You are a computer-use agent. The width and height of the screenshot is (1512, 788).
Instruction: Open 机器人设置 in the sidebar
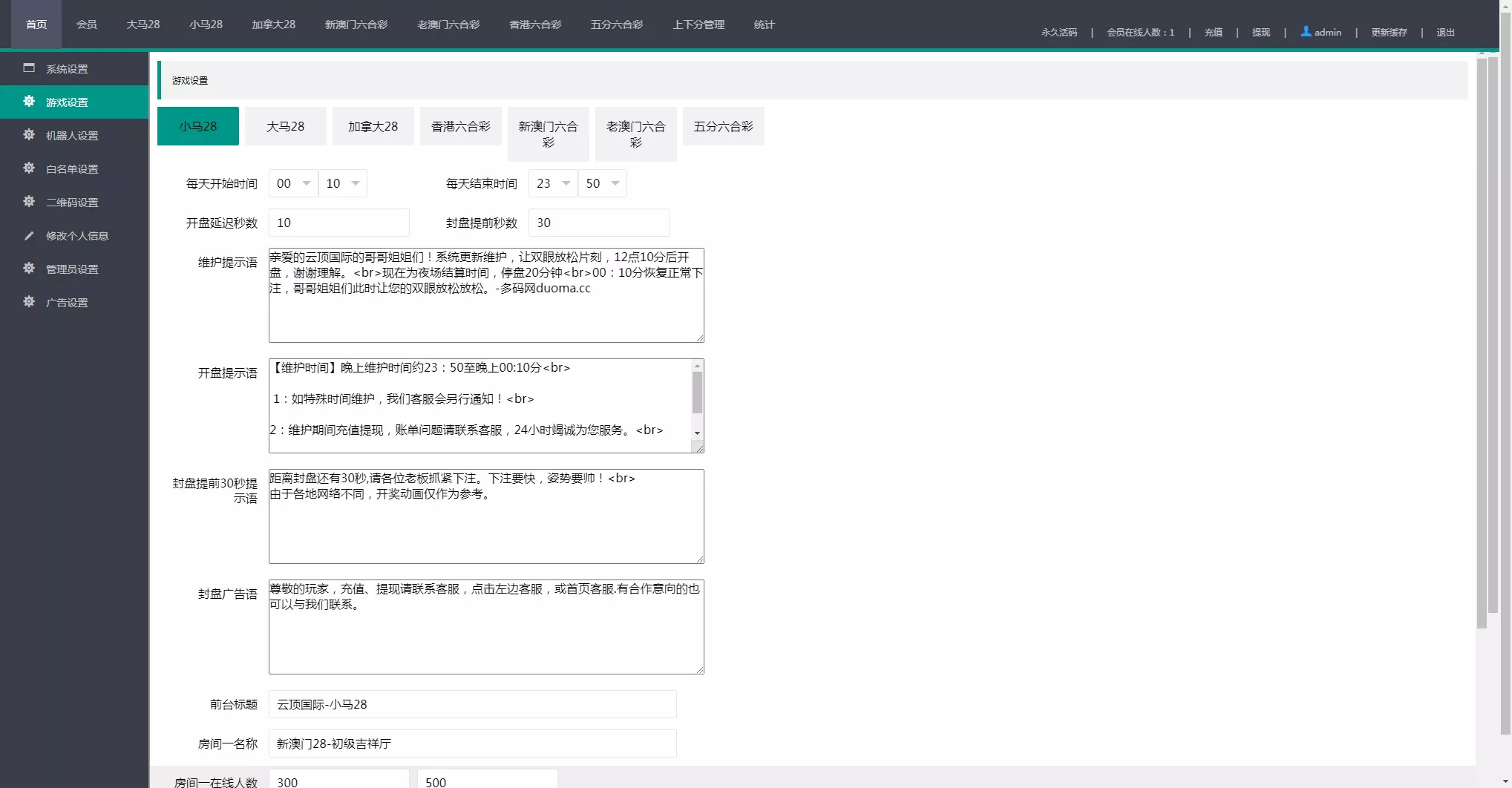point(71,135)
